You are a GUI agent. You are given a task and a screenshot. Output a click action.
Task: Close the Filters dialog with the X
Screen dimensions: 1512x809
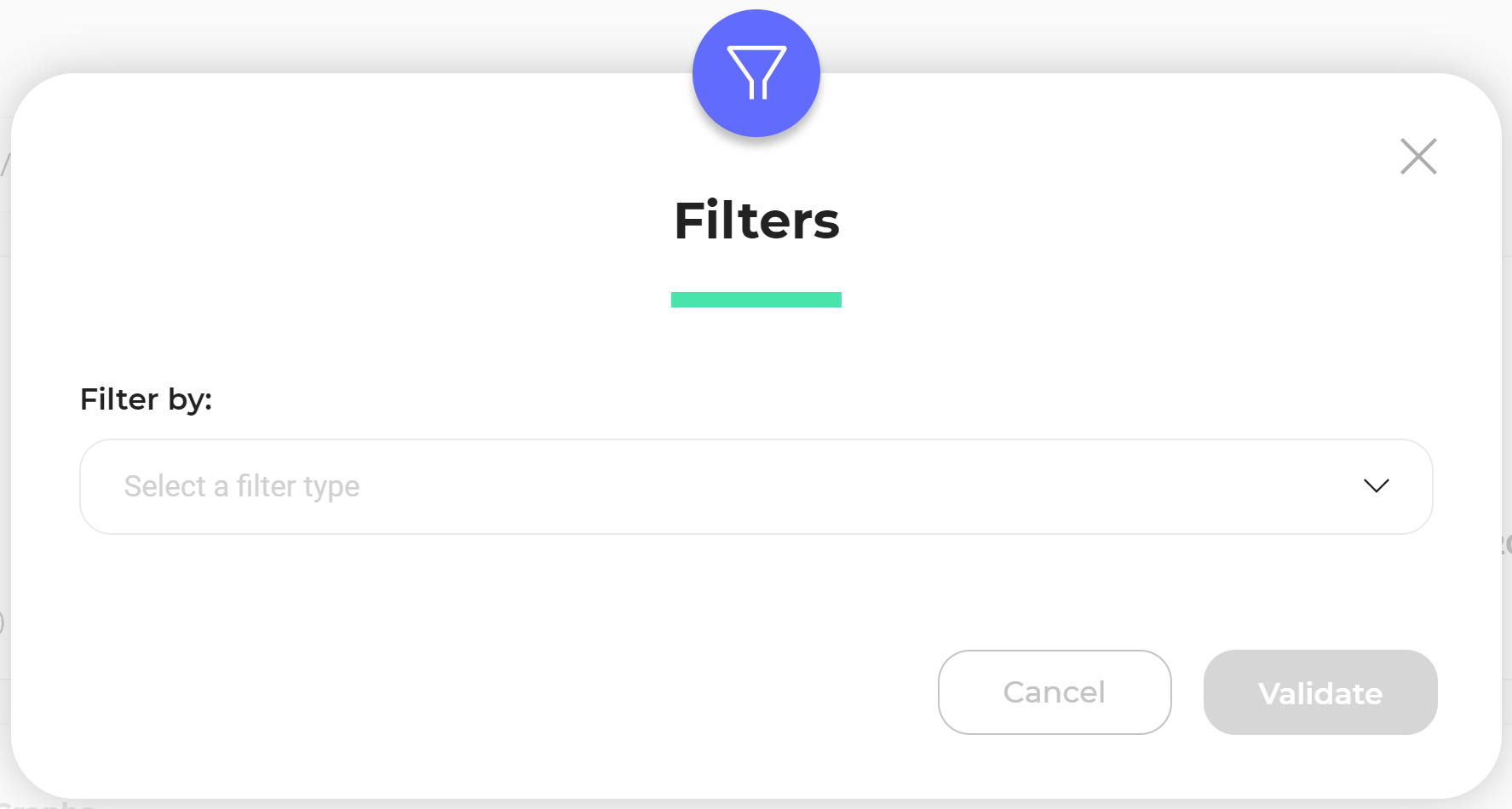point(1418,156)
